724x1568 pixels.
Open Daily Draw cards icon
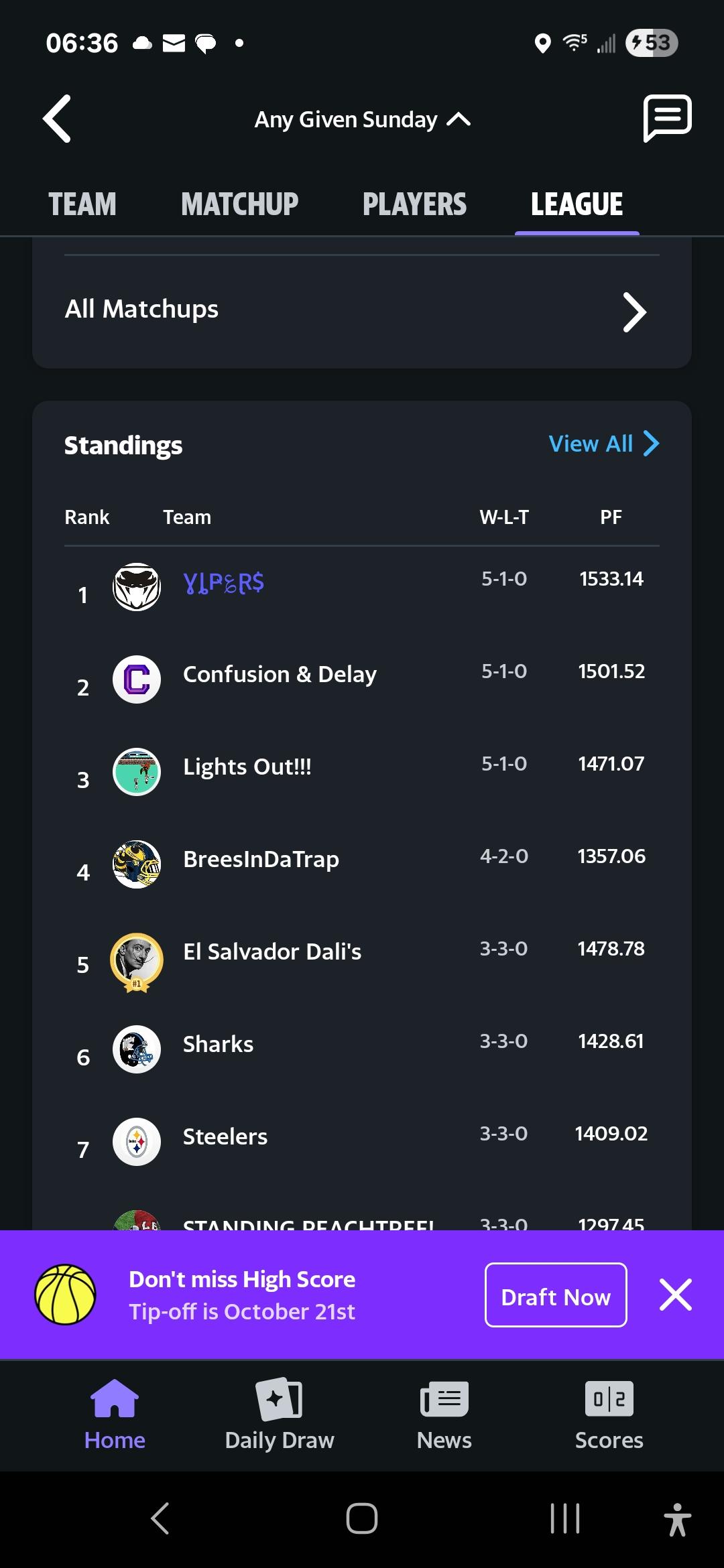tap(280, 1398)
